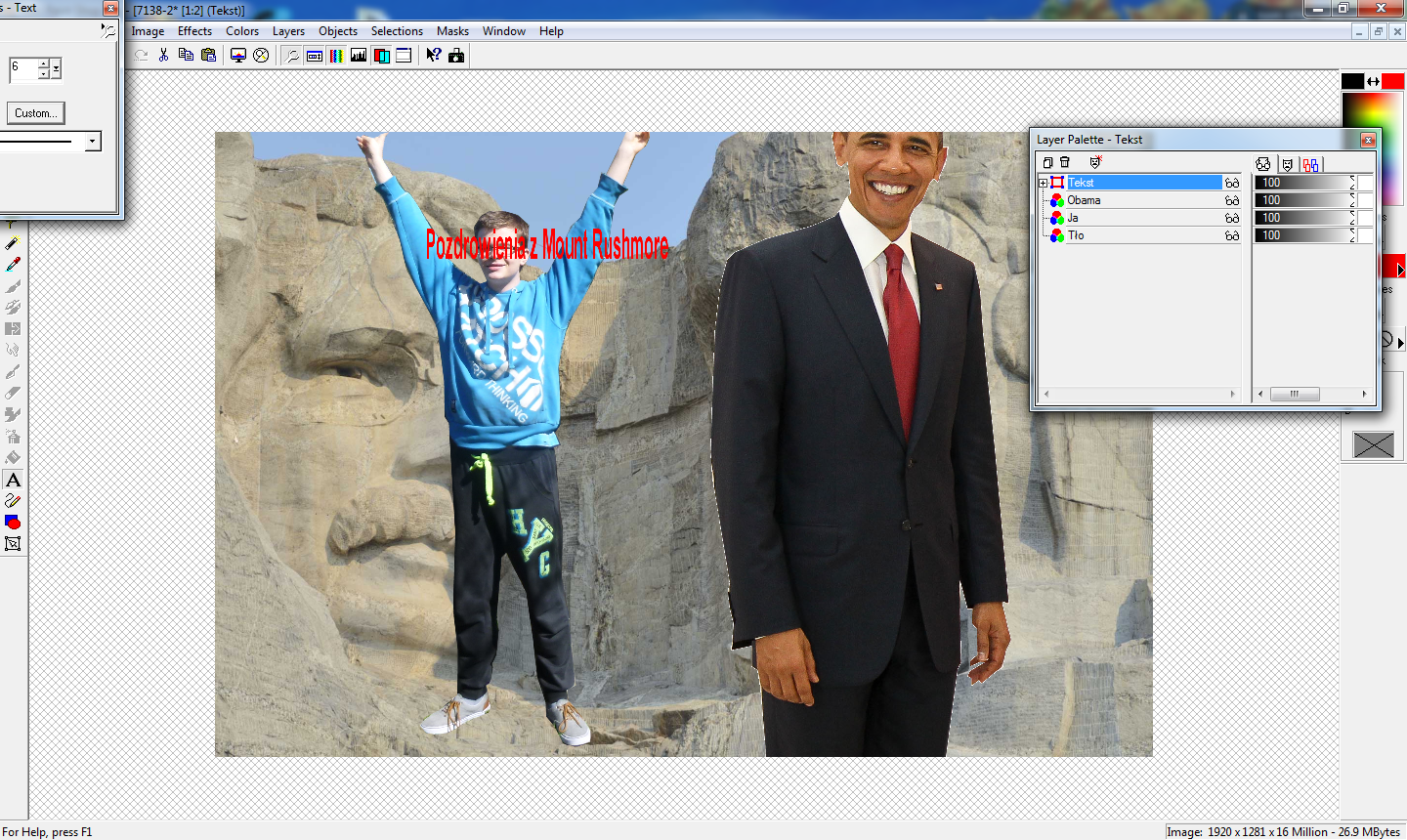Open the Effects menu
The width and height of the screenshot is (1407, 840).
click(194, 31)
